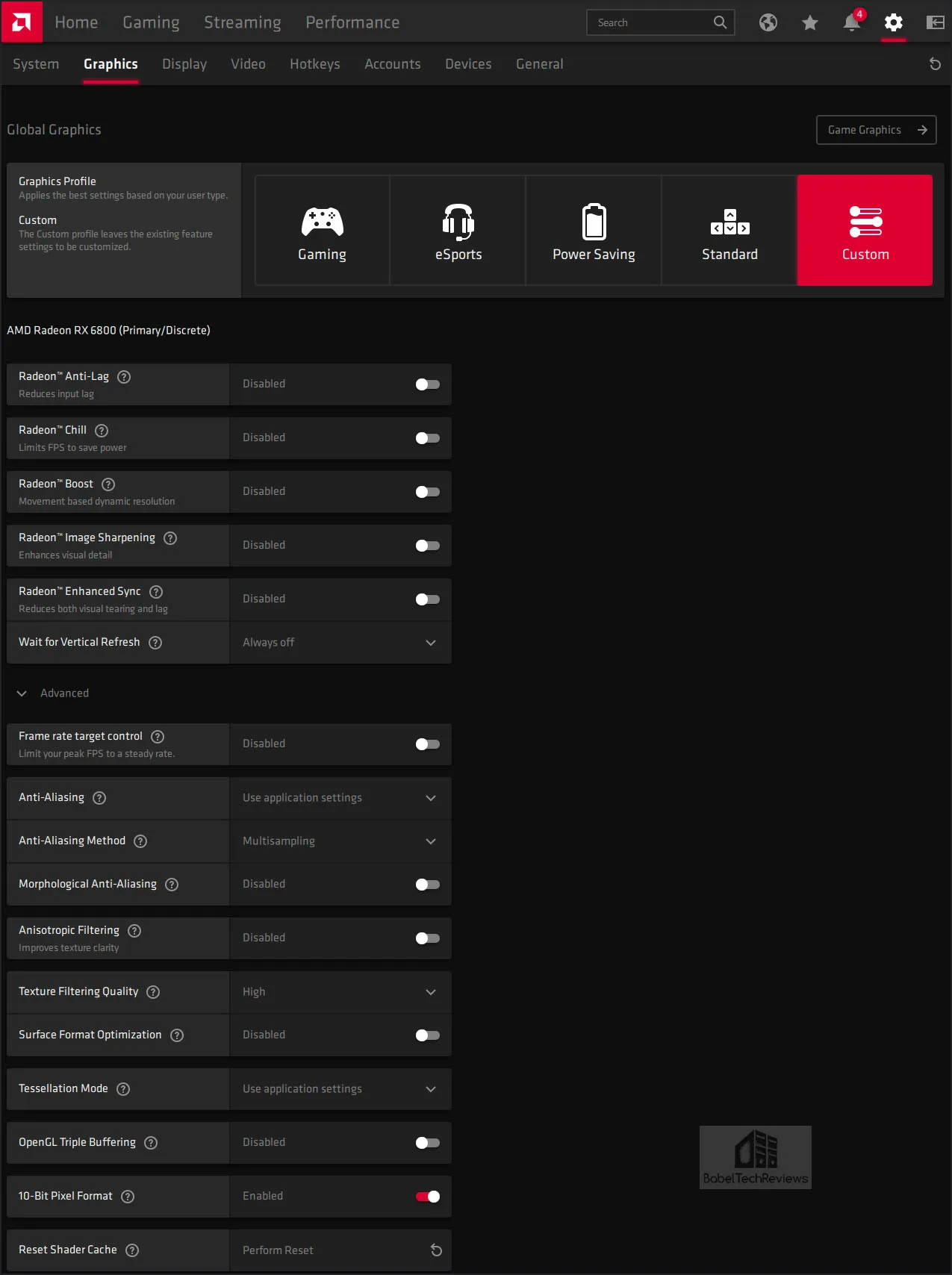Open the Performance menu
Image resolution: width=952 pixels, height=1275 pixels.
pos(352,22)
